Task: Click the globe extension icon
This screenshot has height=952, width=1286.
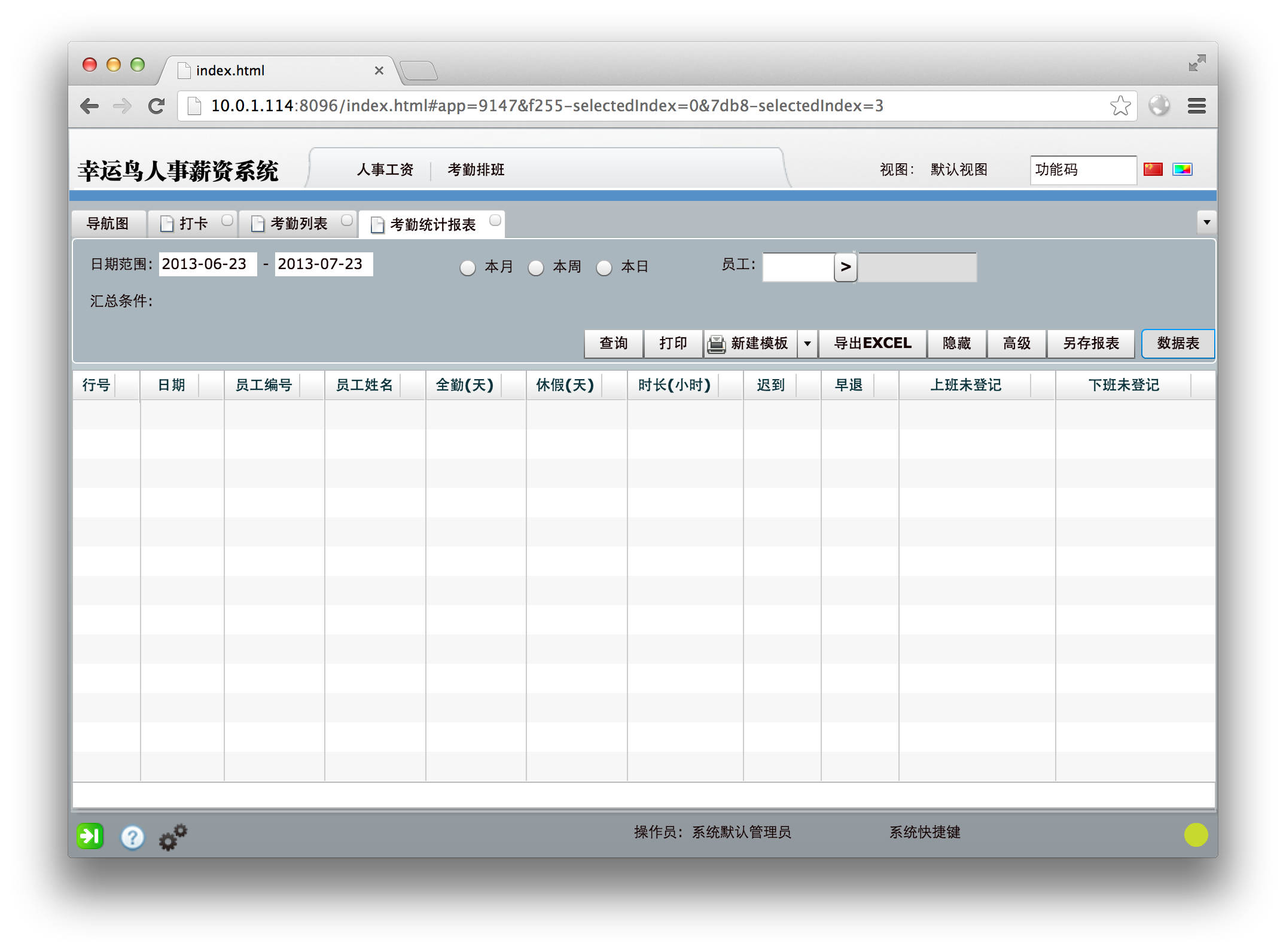Action: pos(1159,106)
